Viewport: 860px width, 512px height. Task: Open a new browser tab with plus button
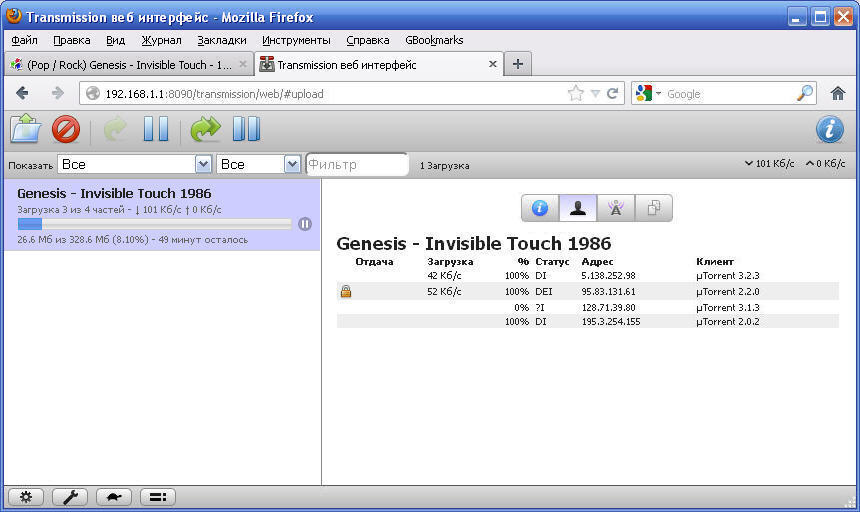tap(517, 64)
